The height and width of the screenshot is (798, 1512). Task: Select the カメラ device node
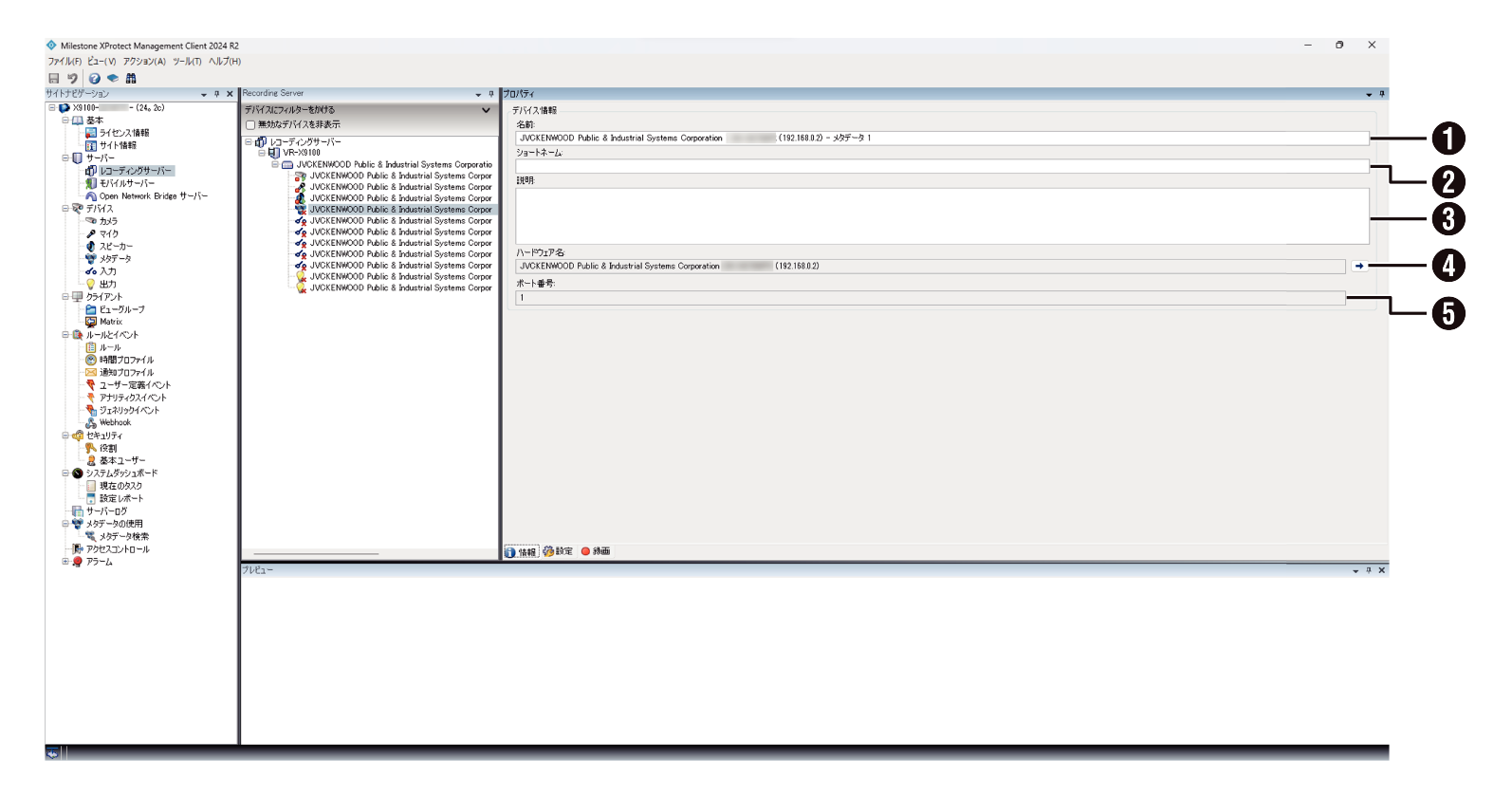pyautogui.click(x=109, y=221)
